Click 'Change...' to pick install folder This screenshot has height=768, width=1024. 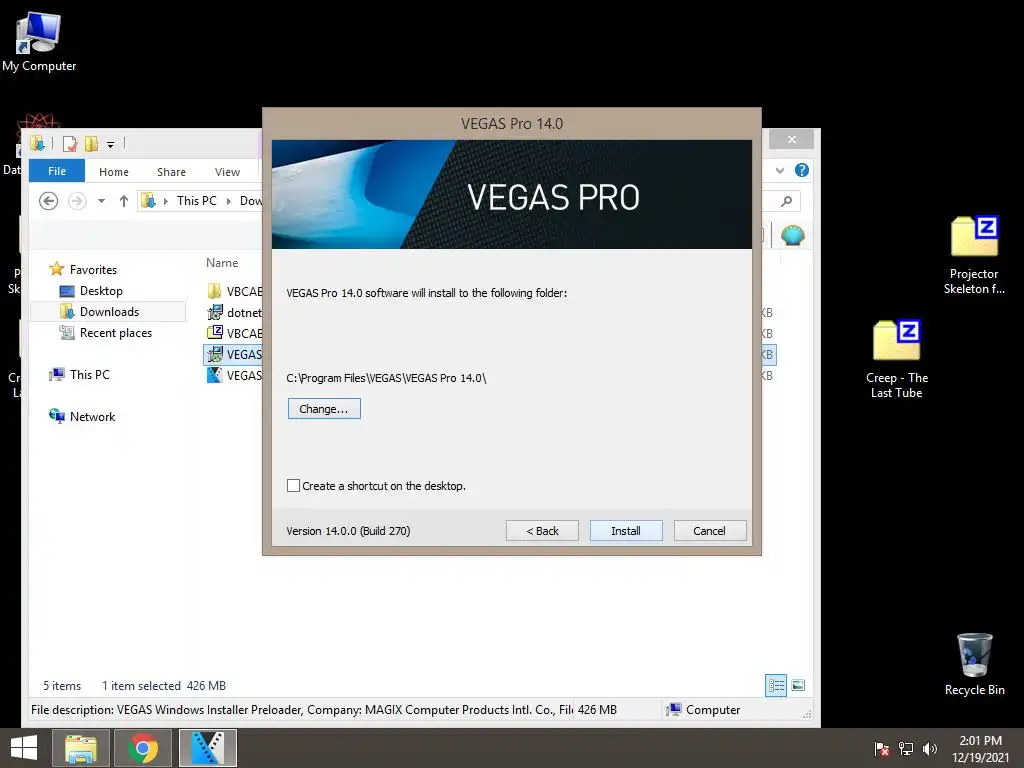[x=324, y=409]
